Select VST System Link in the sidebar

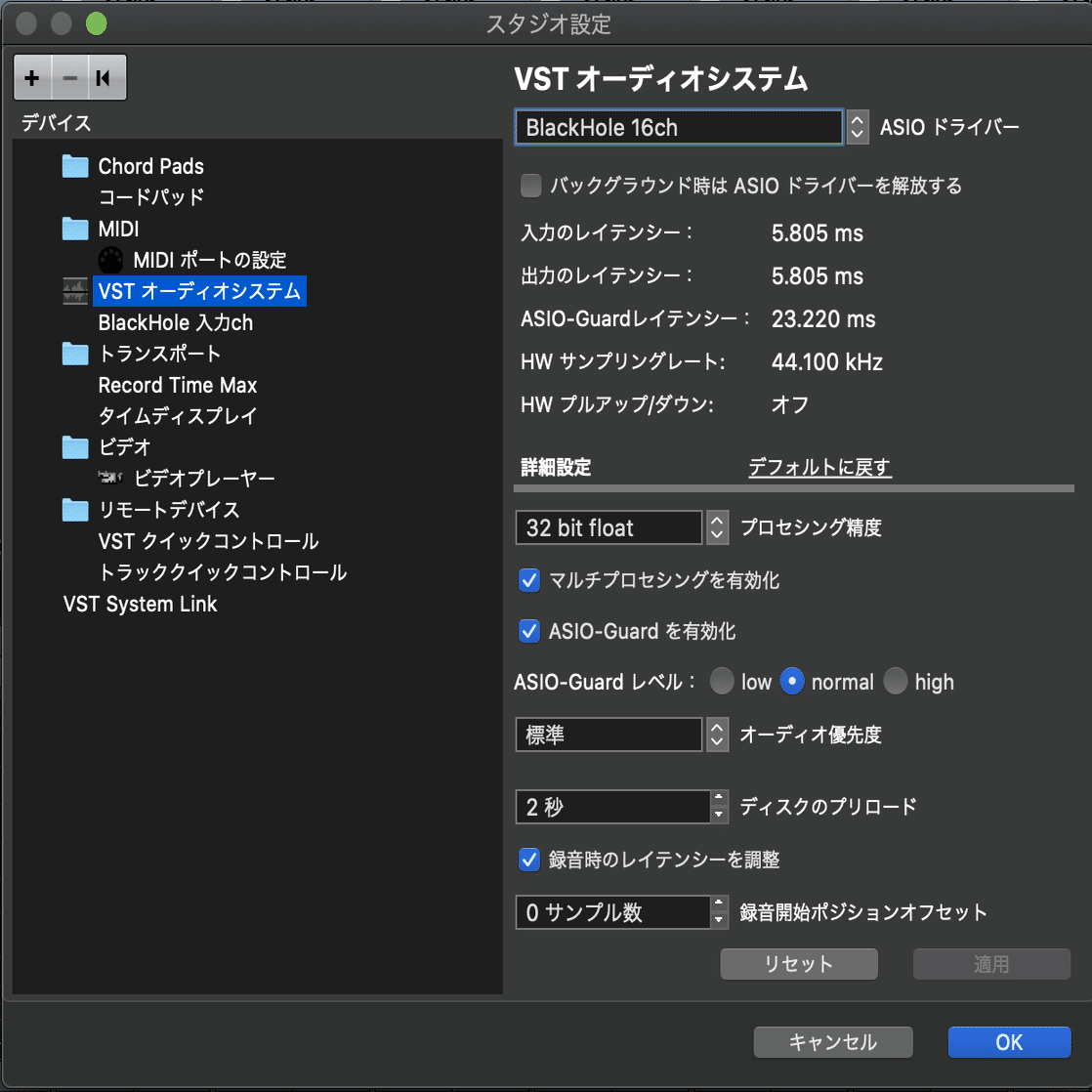click(140, 604)
